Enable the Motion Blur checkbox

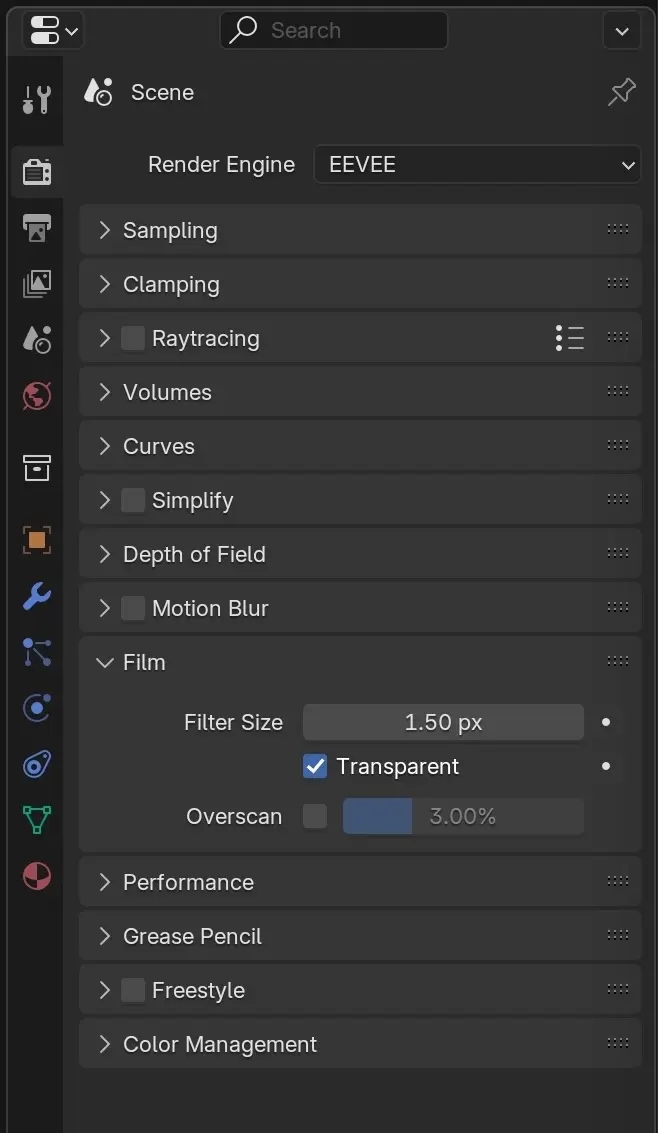[133, 608]
